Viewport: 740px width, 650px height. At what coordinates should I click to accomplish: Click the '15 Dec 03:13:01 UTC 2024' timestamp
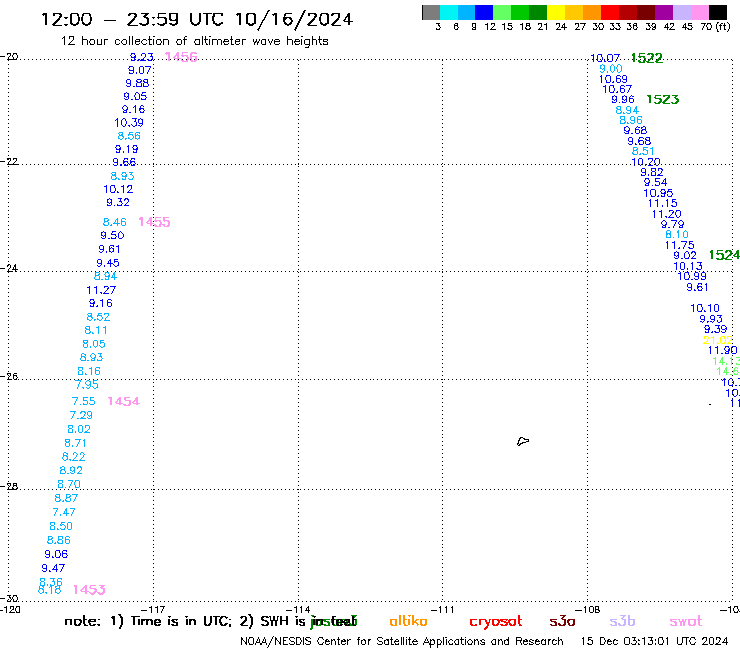click(654, 641)
